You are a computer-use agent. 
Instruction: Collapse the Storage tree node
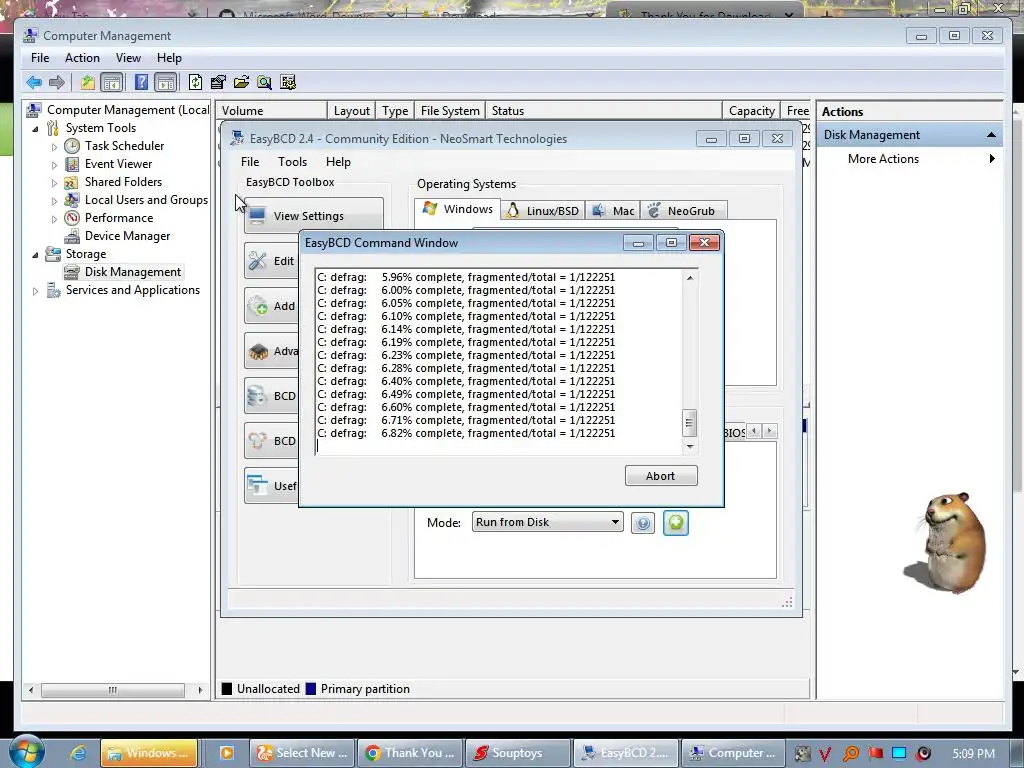pos(35,255)
